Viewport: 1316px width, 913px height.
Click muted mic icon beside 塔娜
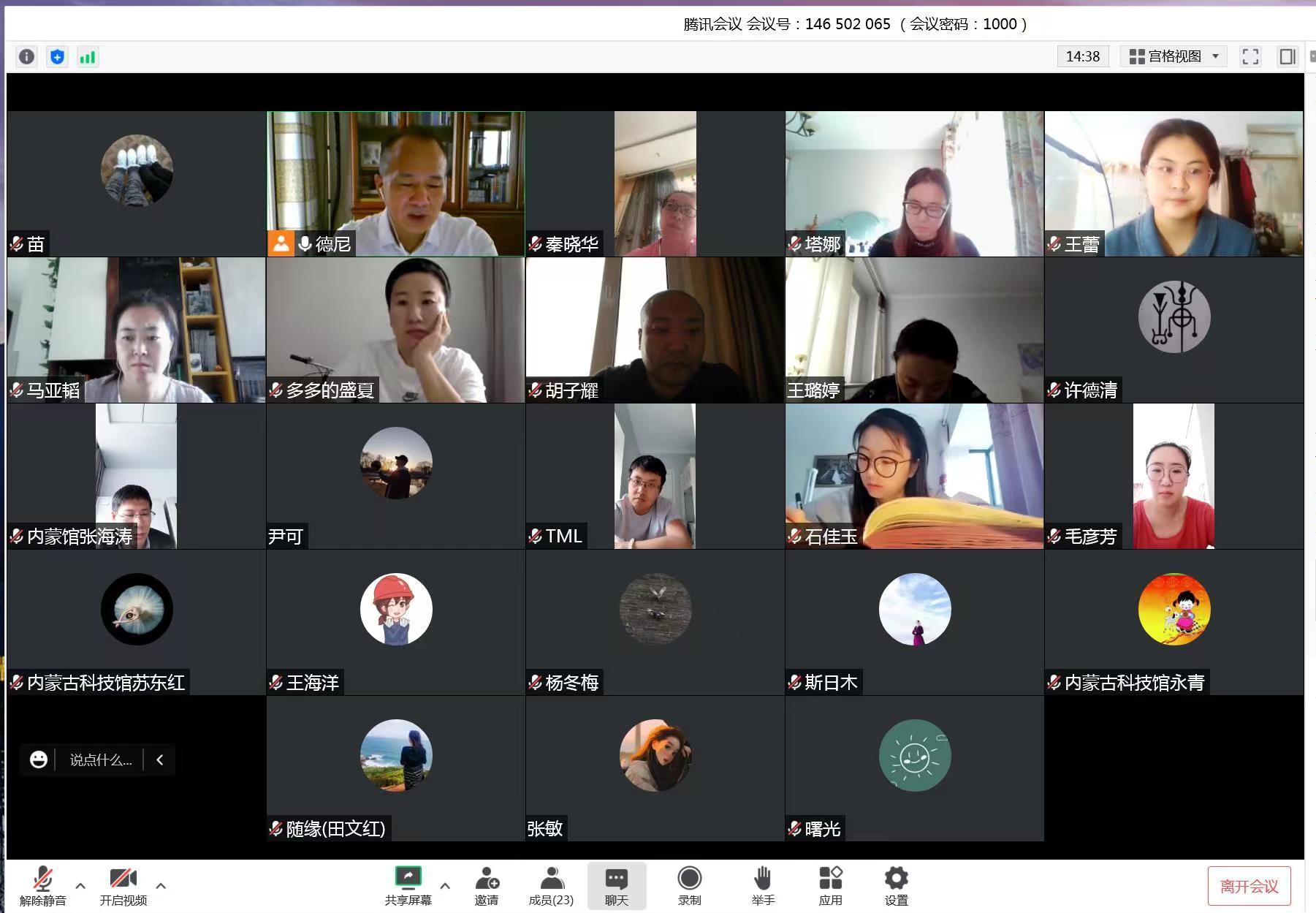795,244
